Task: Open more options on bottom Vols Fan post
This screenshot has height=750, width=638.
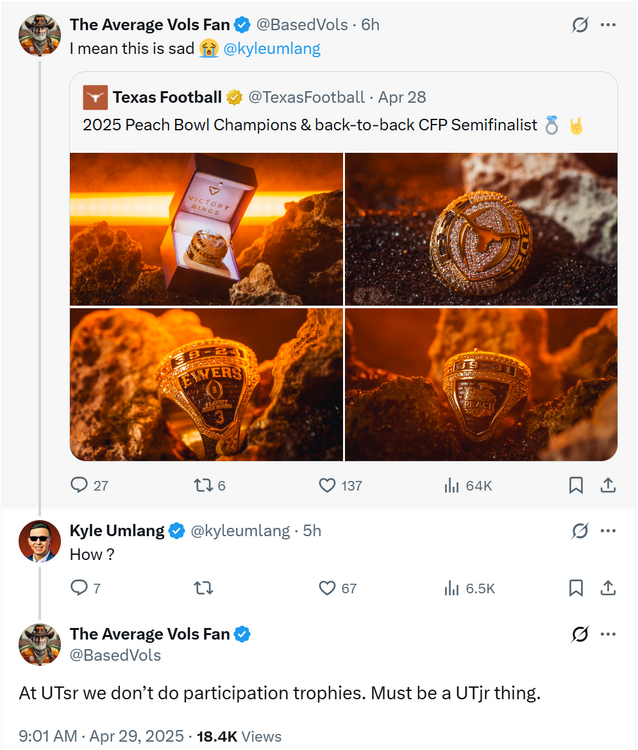Action: [608, 634]
